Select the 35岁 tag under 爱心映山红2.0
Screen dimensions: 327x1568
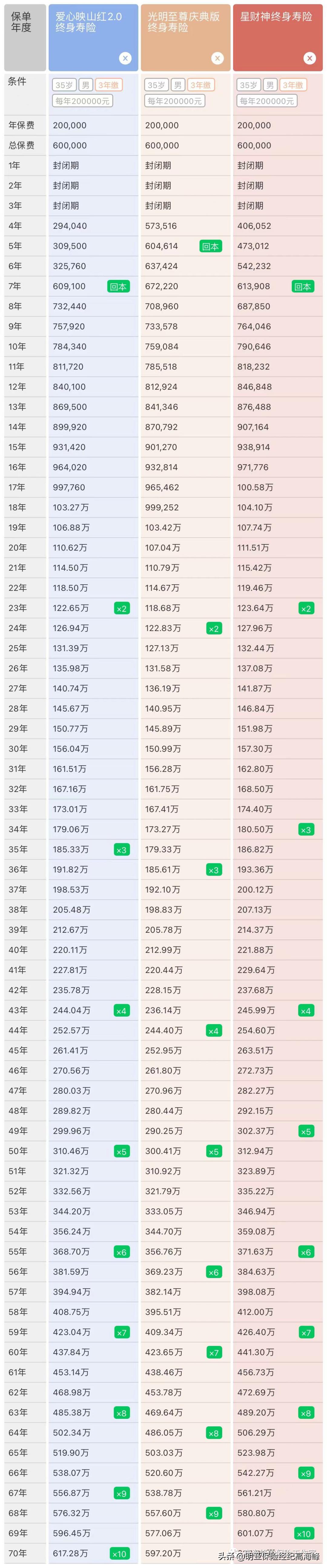tap(64, 85)
